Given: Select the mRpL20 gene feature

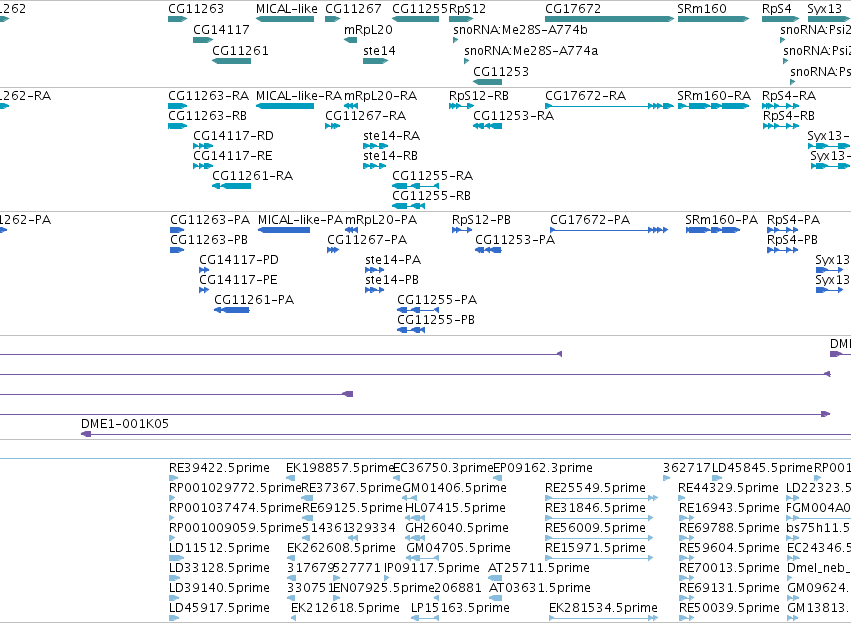Looking at the screenshot, I should pyautogui.click(x=351, y=40).
